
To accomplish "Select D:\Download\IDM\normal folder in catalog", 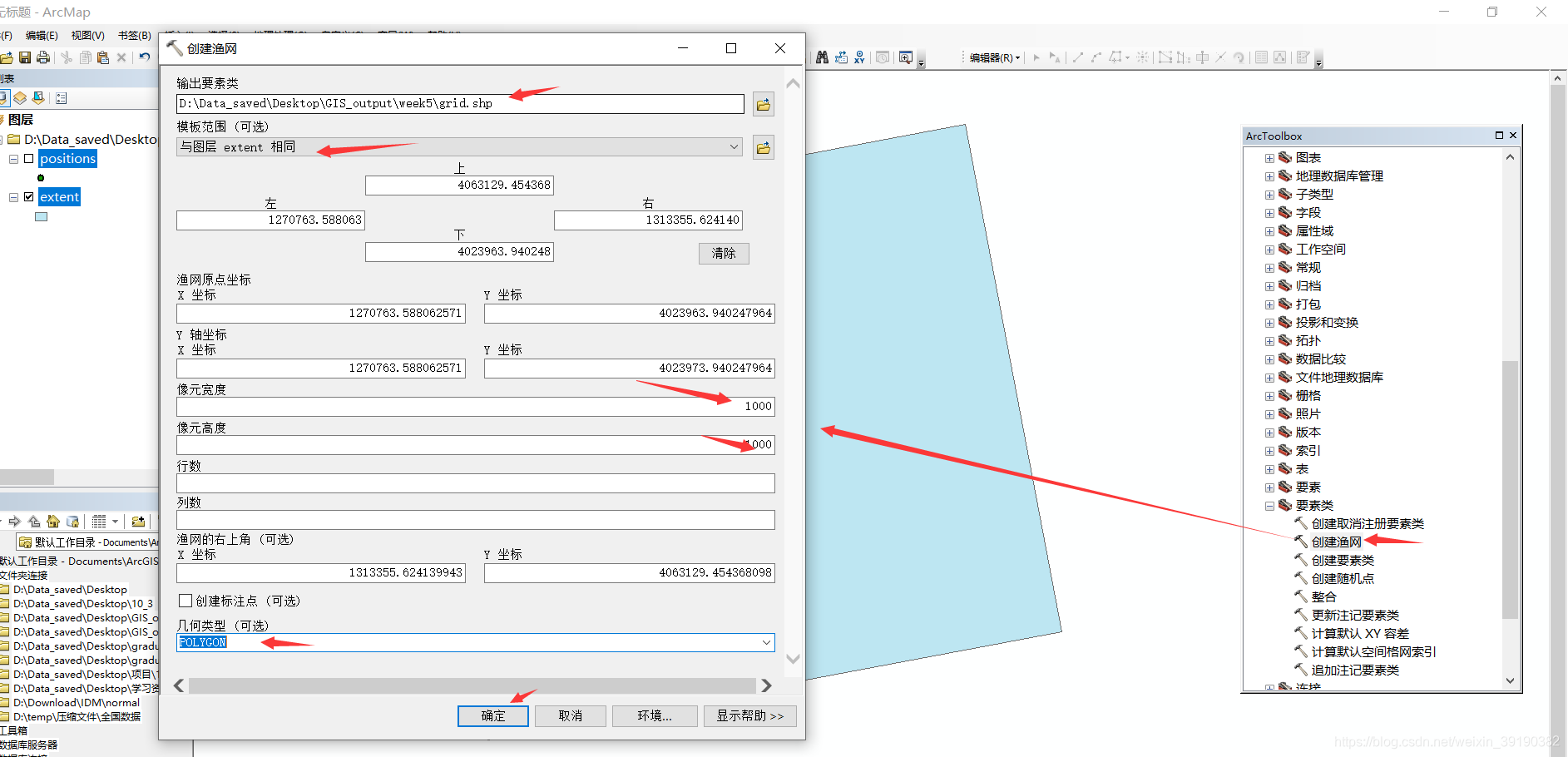I will coord(77,703).
